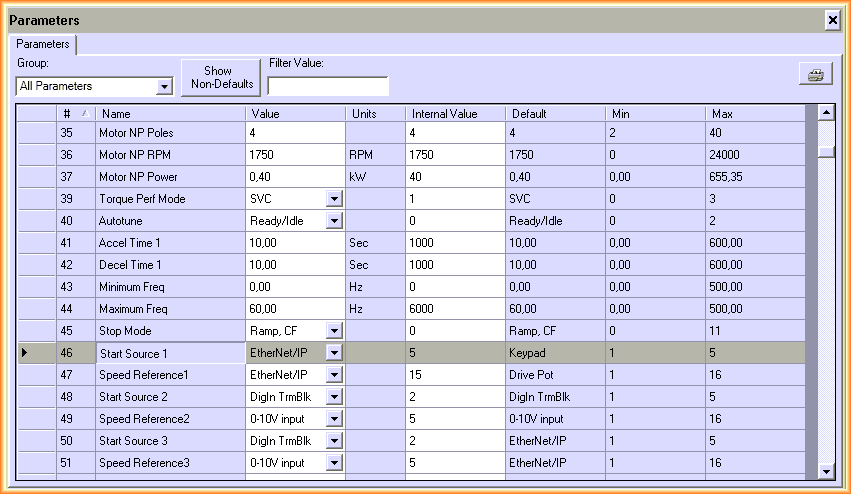Click the print icon button
This screenshot has width=851, height=494.
pos(815,76)
